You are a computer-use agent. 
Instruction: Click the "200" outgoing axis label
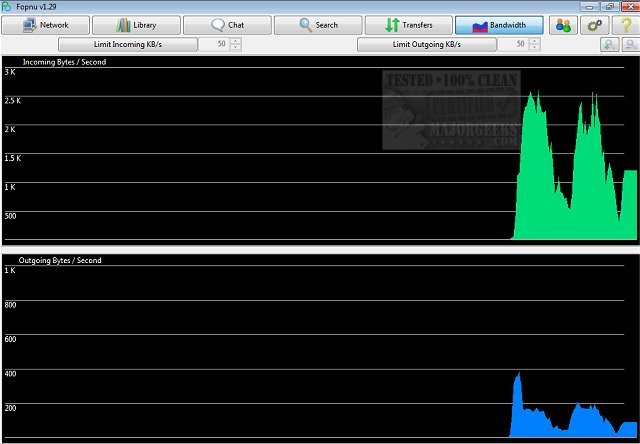pos(10,408)
